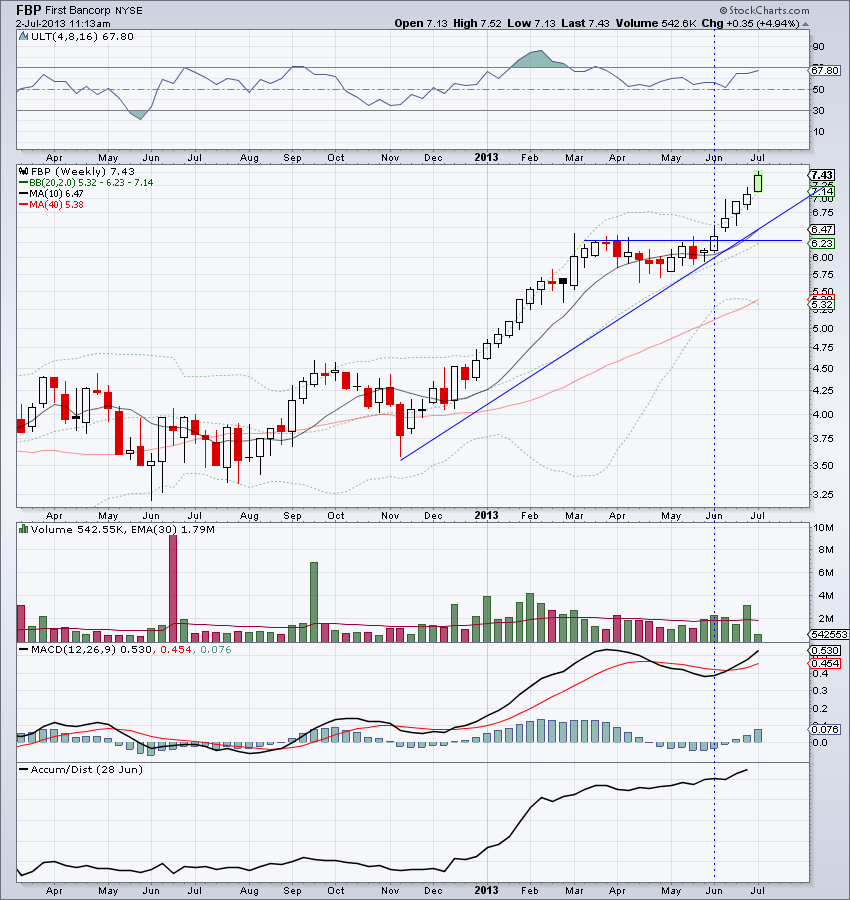Image resolution: width=850 pixels, height=900 pixels.
Task: Click the 2-Jul-2013 11:13am timestamp
Action: click(63, 24)
